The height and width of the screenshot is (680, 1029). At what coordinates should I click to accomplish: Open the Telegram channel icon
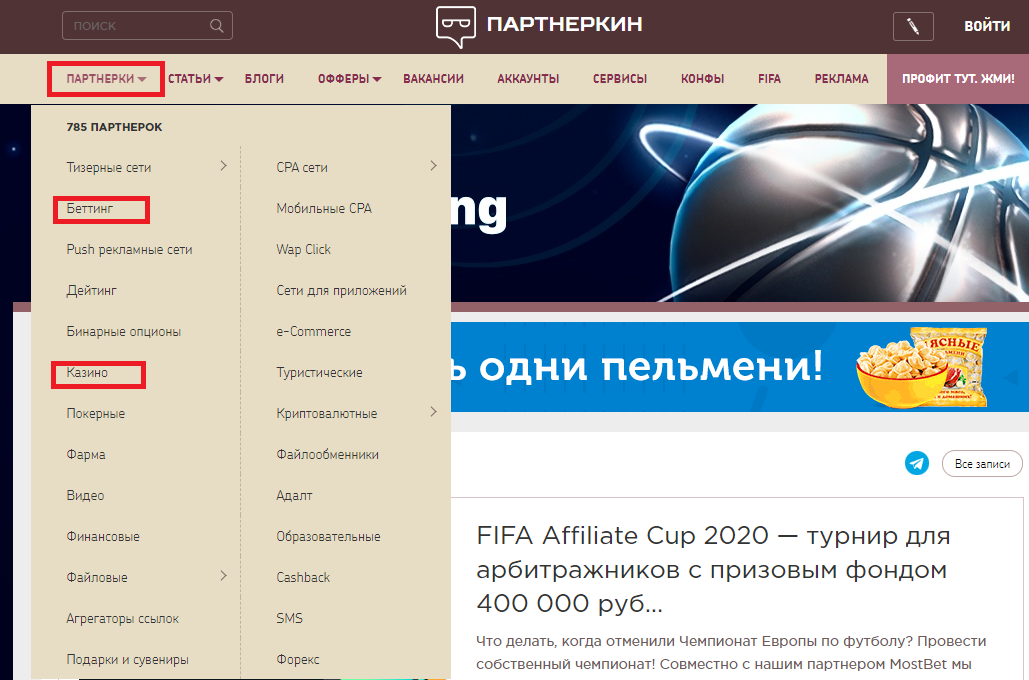point(917,463)
